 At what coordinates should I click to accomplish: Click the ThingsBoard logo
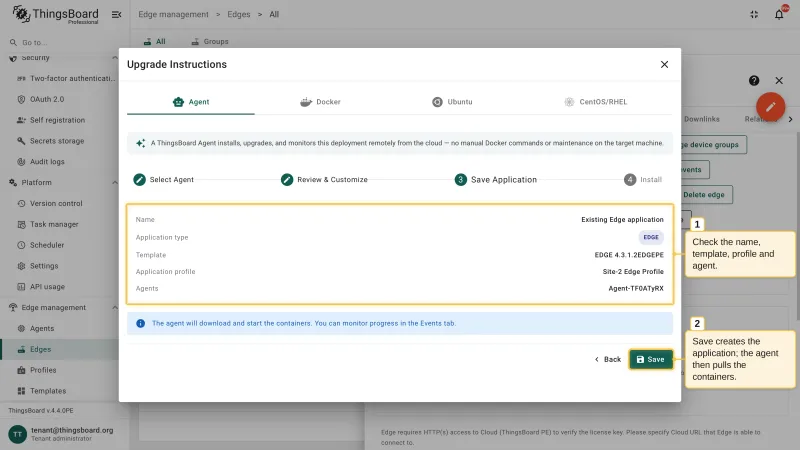(55, 14)
